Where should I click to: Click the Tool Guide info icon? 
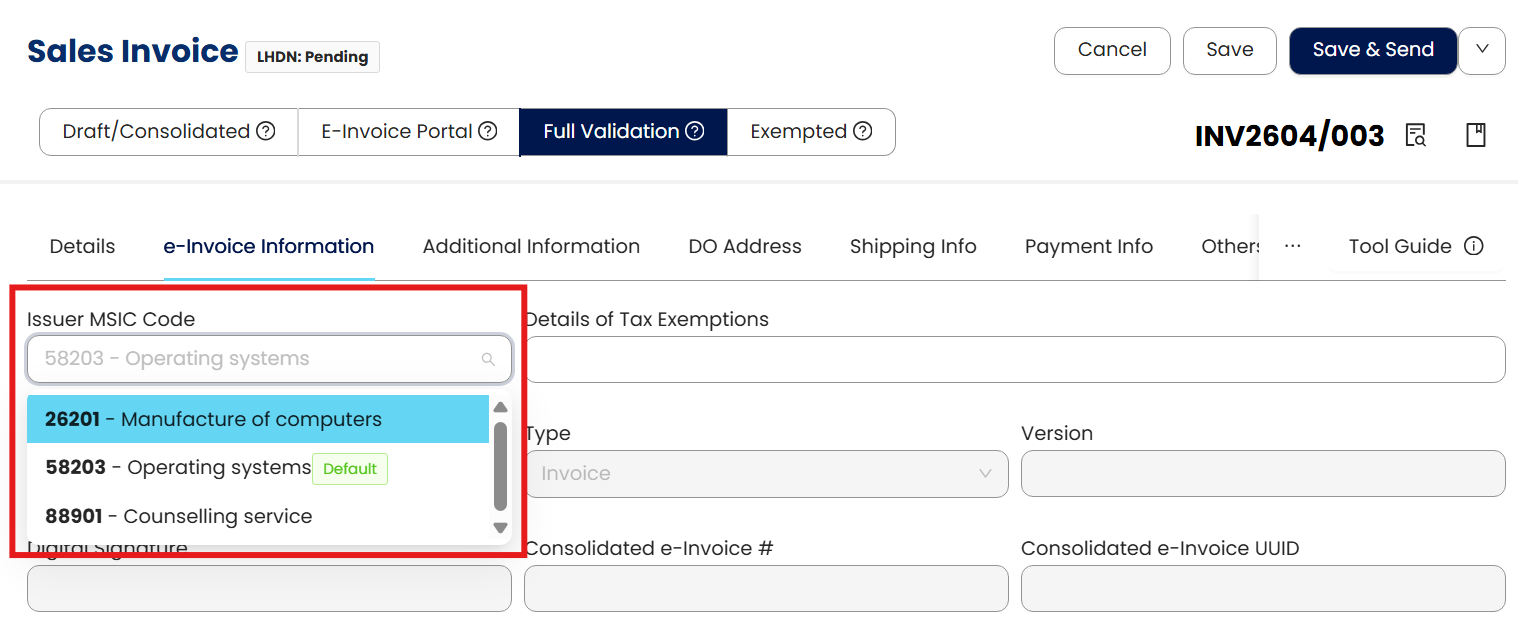(1473, 246)
